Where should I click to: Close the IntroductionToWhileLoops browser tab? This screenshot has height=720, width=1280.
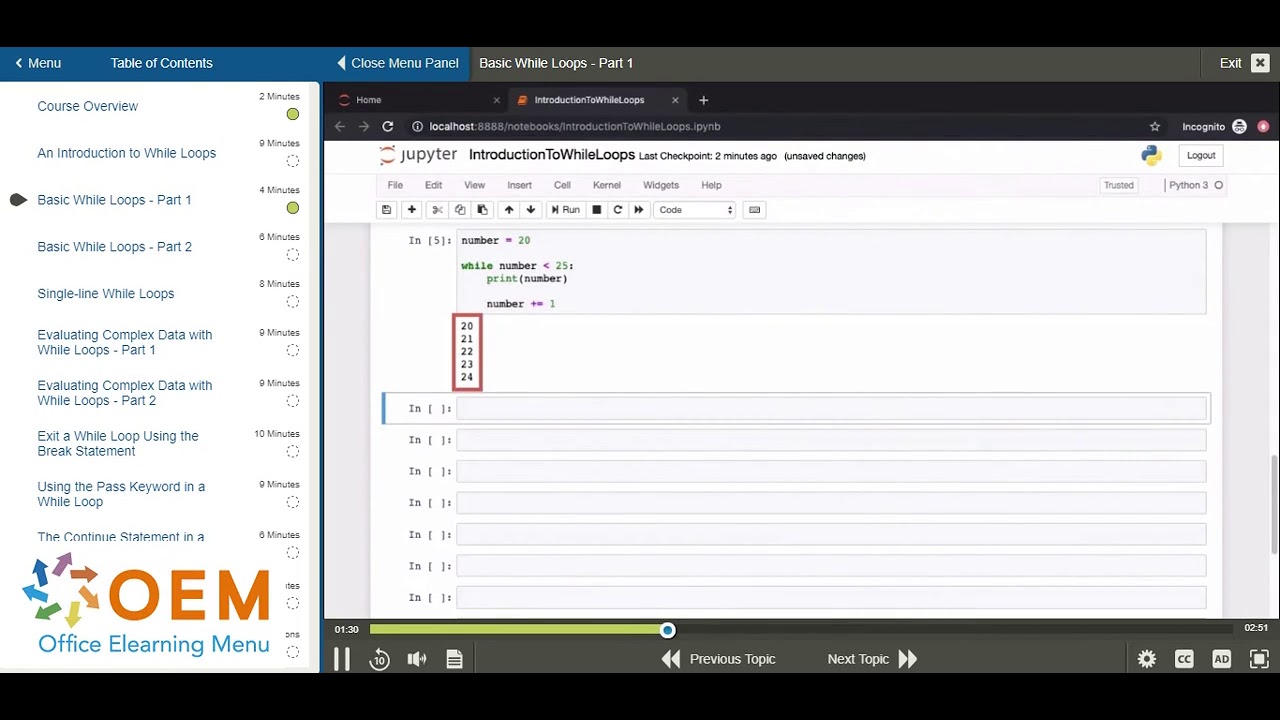click(675, 100)
